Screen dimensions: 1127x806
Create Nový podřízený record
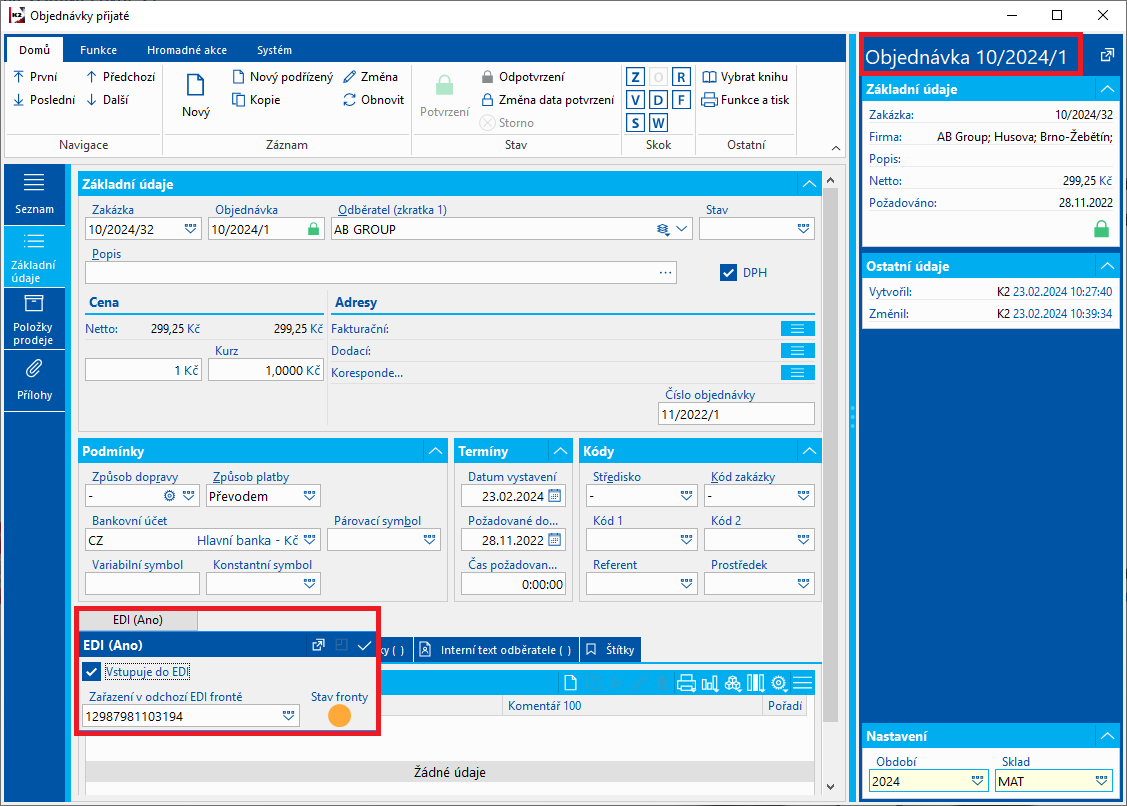click(282, 77)
